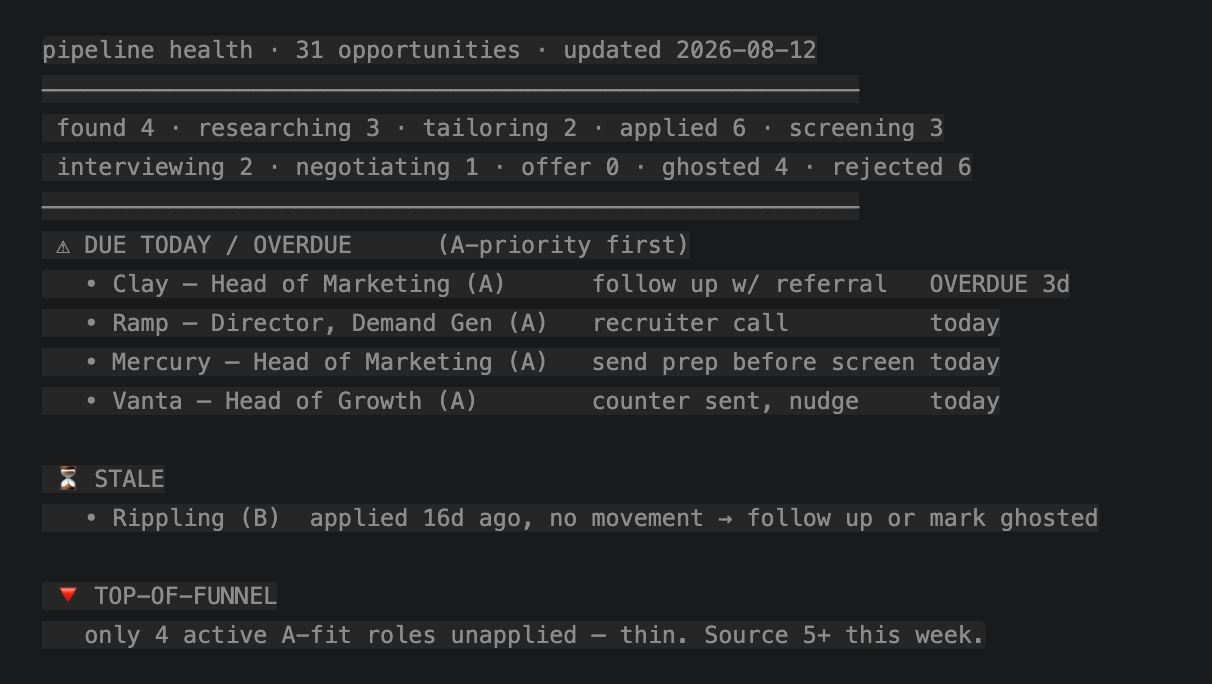Click the 'applied 6' stage count
The width and height of the screenshot is (1212, 684).
click(683, 128)
